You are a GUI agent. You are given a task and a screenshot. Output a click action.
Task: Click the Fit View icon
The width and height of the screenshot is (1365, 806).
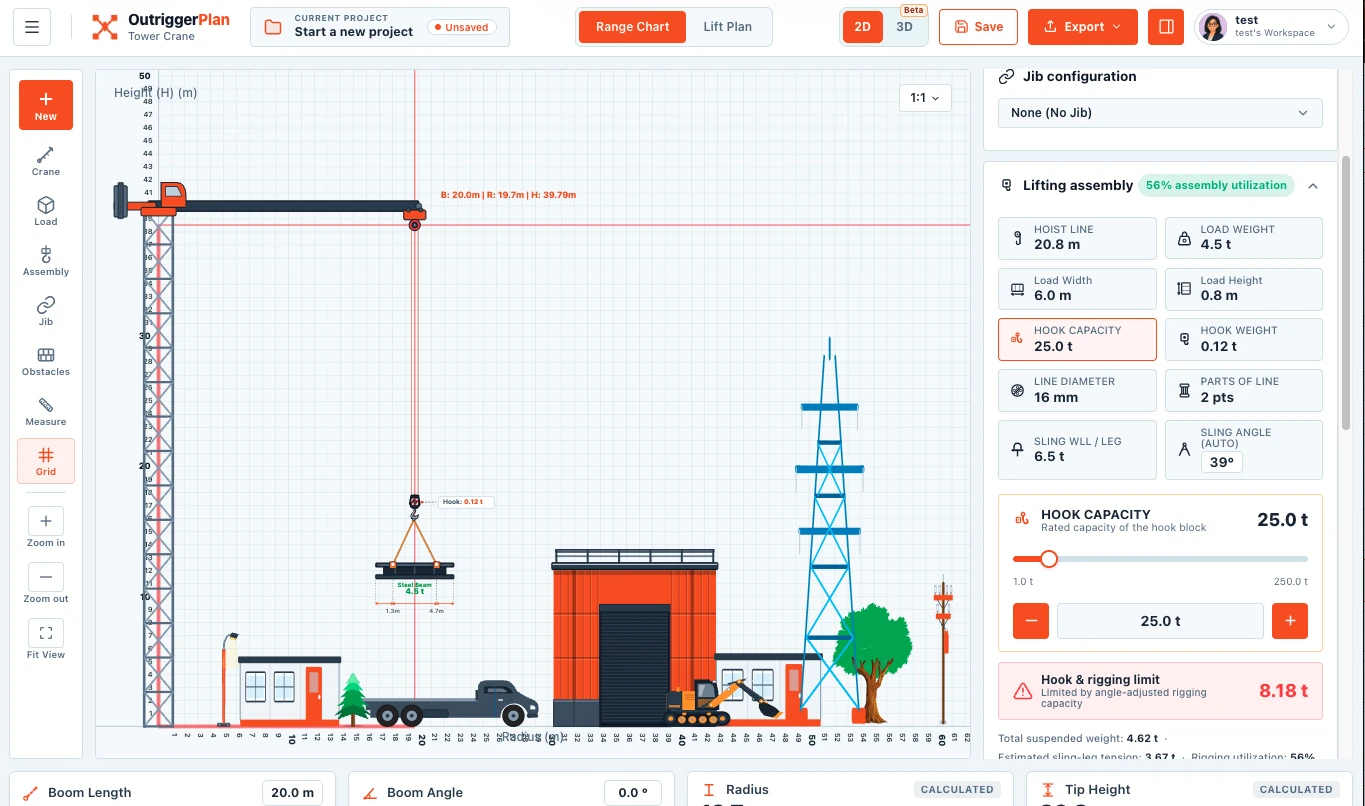[x=46, y=633]
